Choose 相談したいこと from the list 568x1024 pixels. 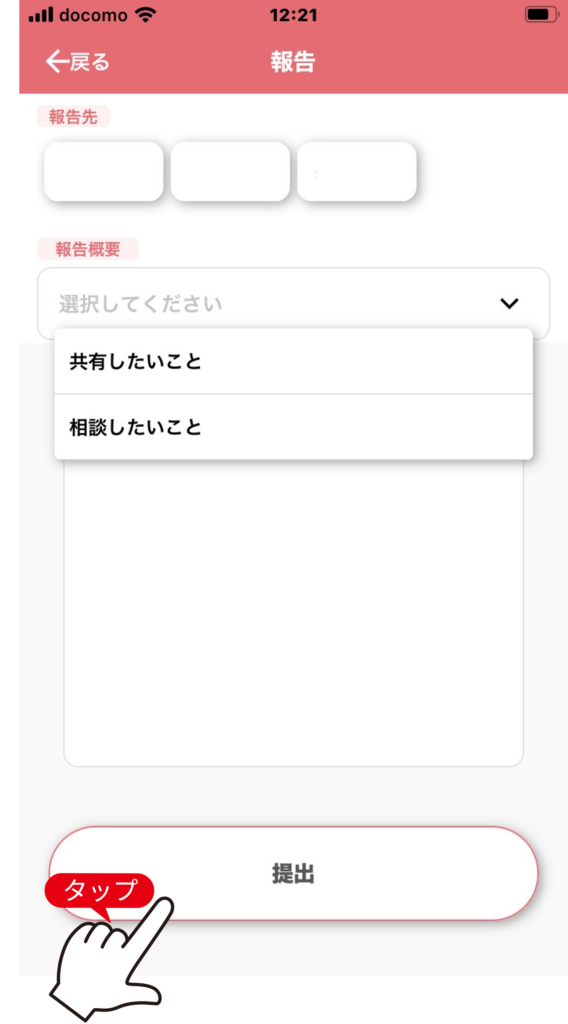click(x=293, y=427)
